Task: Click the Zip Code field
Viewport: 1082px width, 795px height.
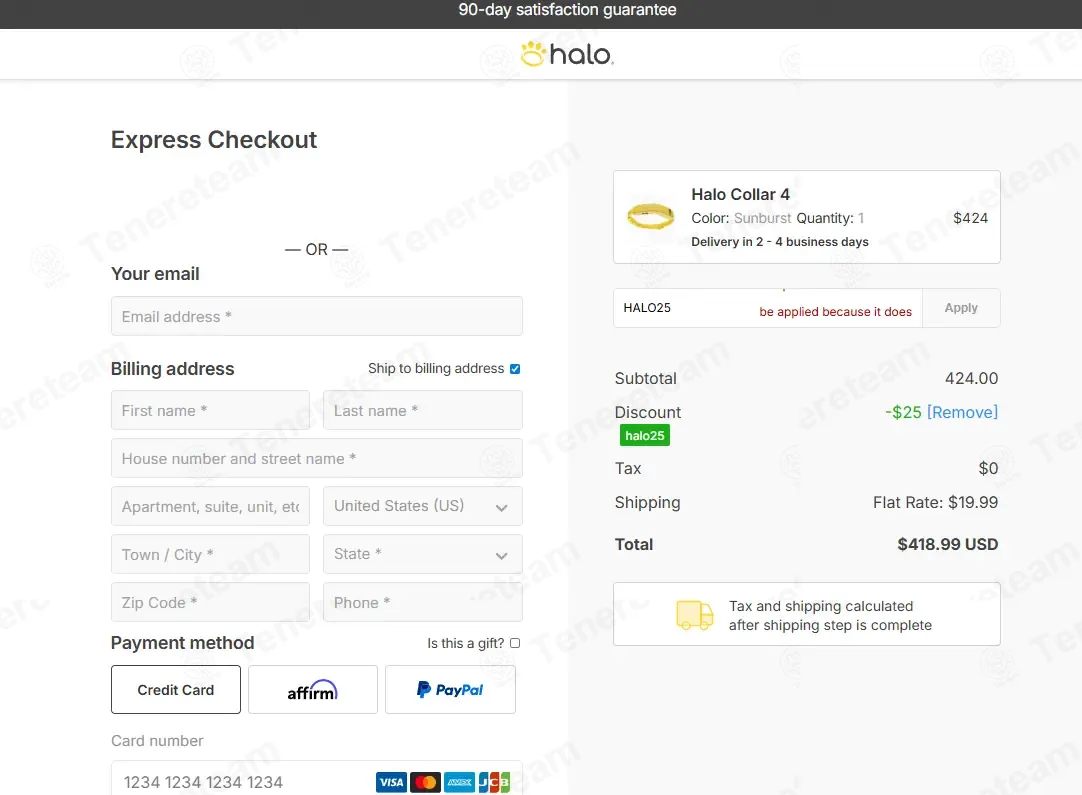Action: (x=210, y=602)
